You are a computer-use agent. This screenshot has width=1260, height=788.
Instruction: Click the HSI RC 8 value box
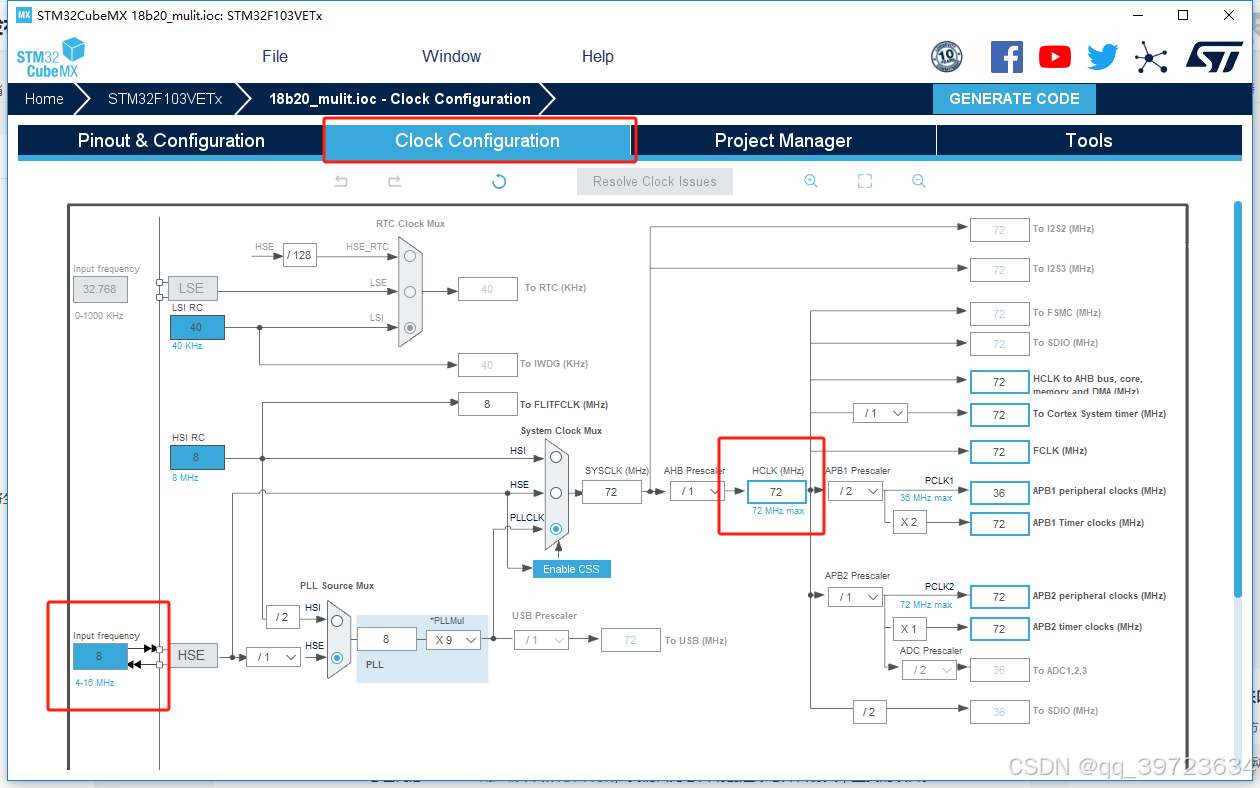point(197,457)
